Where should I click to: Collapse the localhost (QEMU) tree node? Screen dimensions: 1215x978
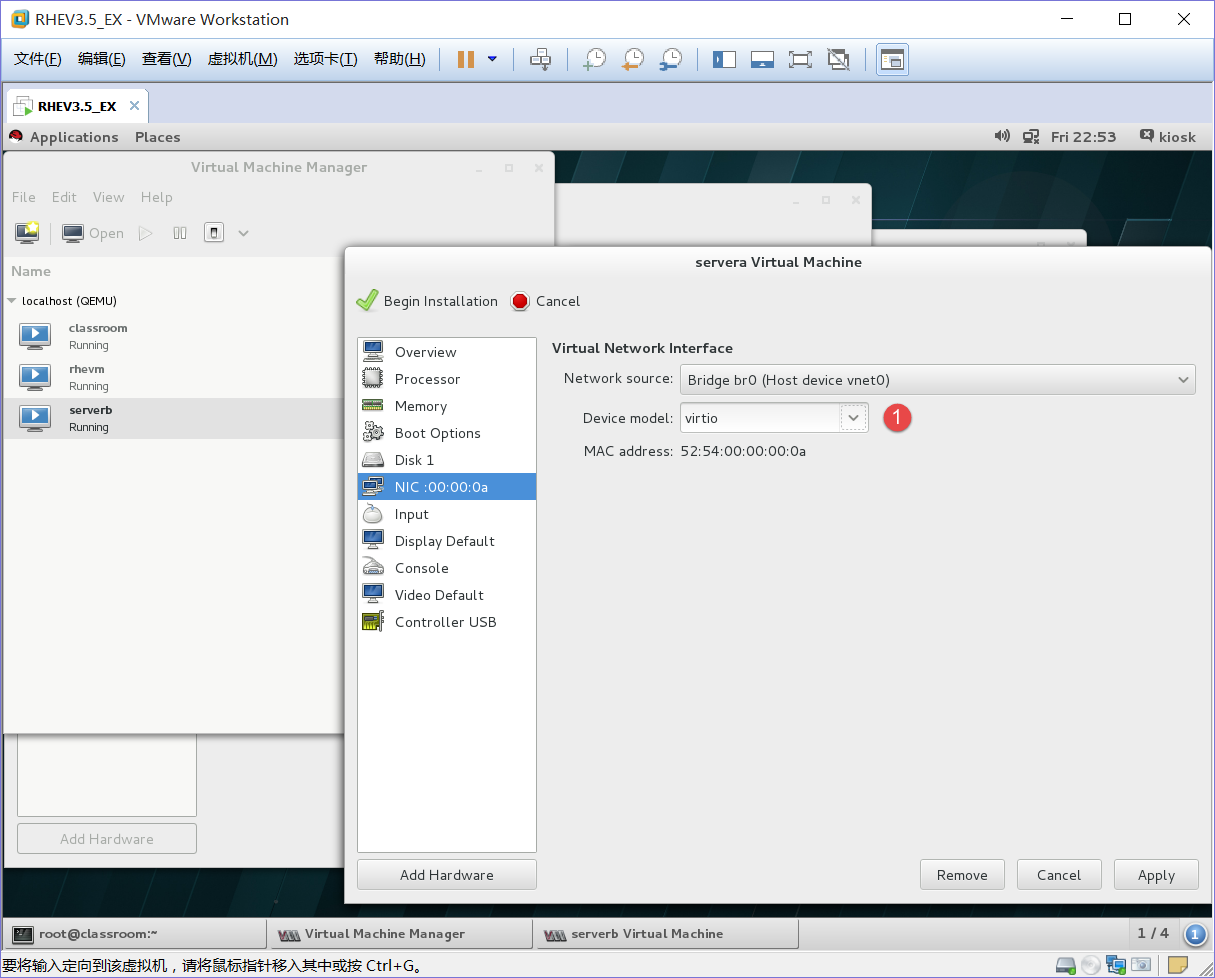tap(12, 301)
